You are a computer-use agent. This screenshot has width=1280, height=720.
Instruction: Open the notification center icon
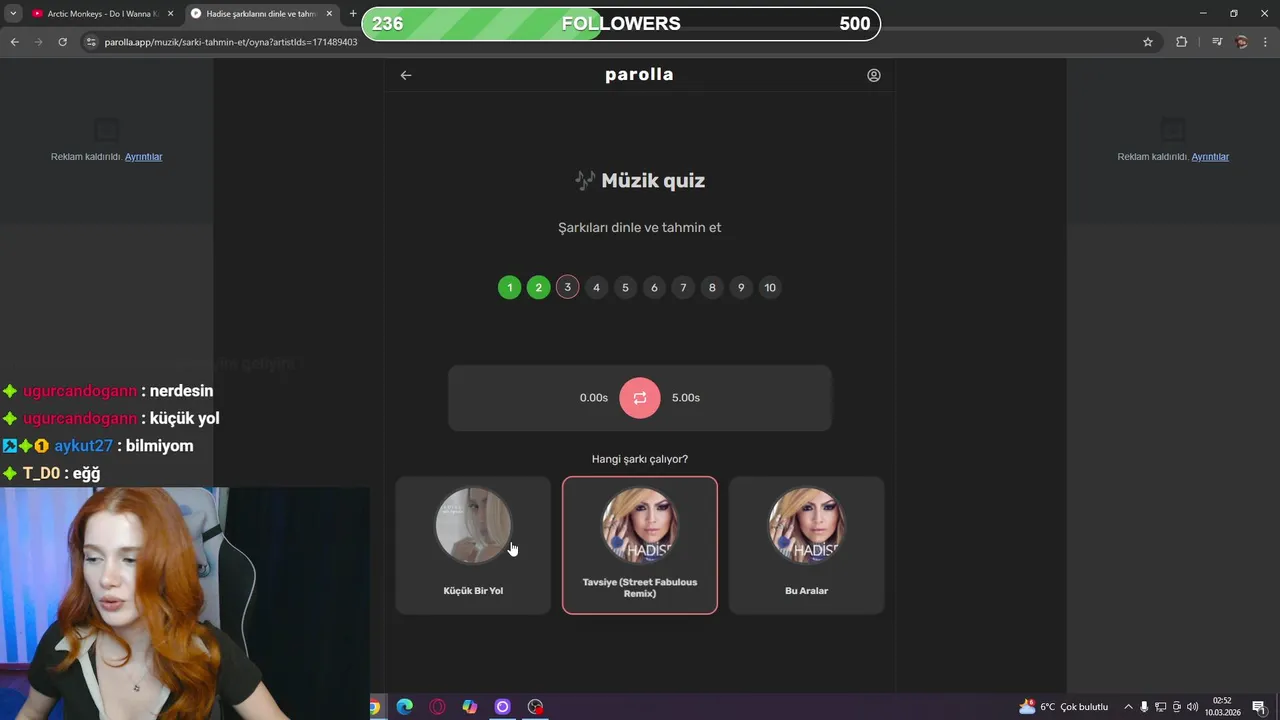click(x=1259, y=707)
